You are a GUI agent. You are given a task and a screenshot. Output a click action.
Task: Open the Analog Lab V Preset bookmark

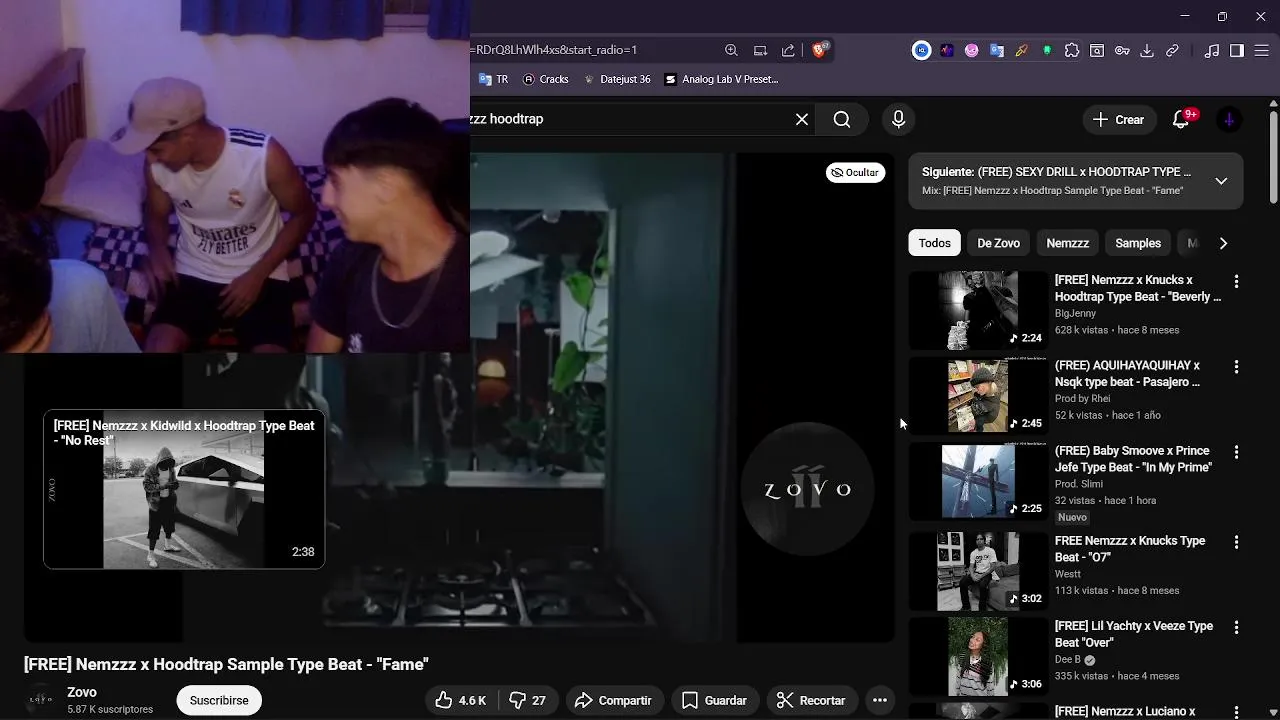click(721, 79)
